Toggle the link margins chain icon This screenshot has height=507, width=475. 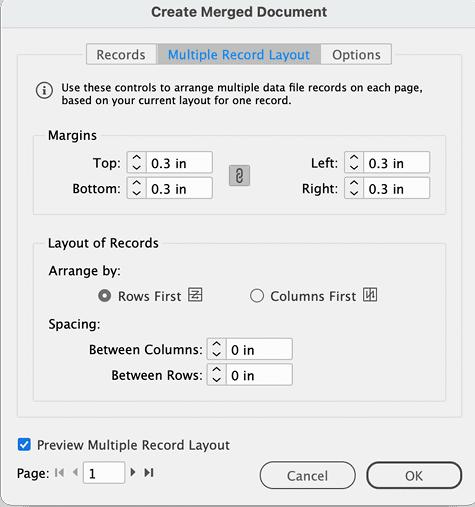click(x=239, y=176)
